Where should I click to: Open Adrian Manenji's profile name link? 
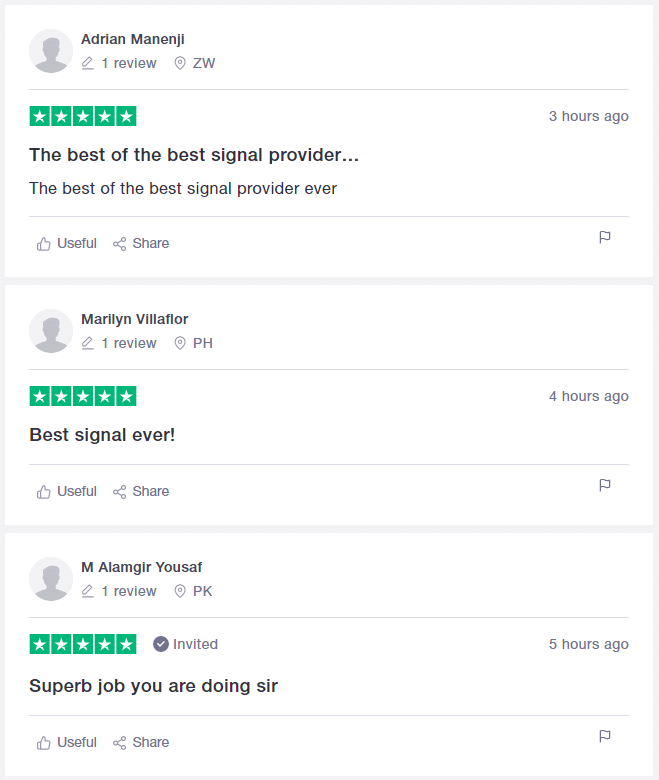[x=133, y=39]
